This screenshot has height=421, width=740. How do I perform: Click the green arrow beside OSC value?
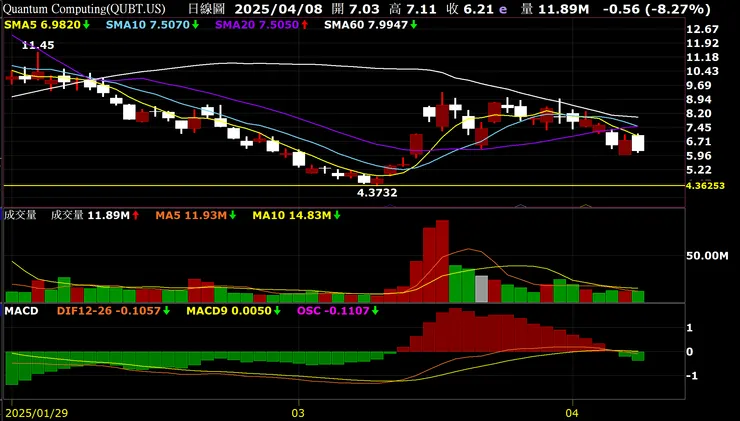coord(375,311)
